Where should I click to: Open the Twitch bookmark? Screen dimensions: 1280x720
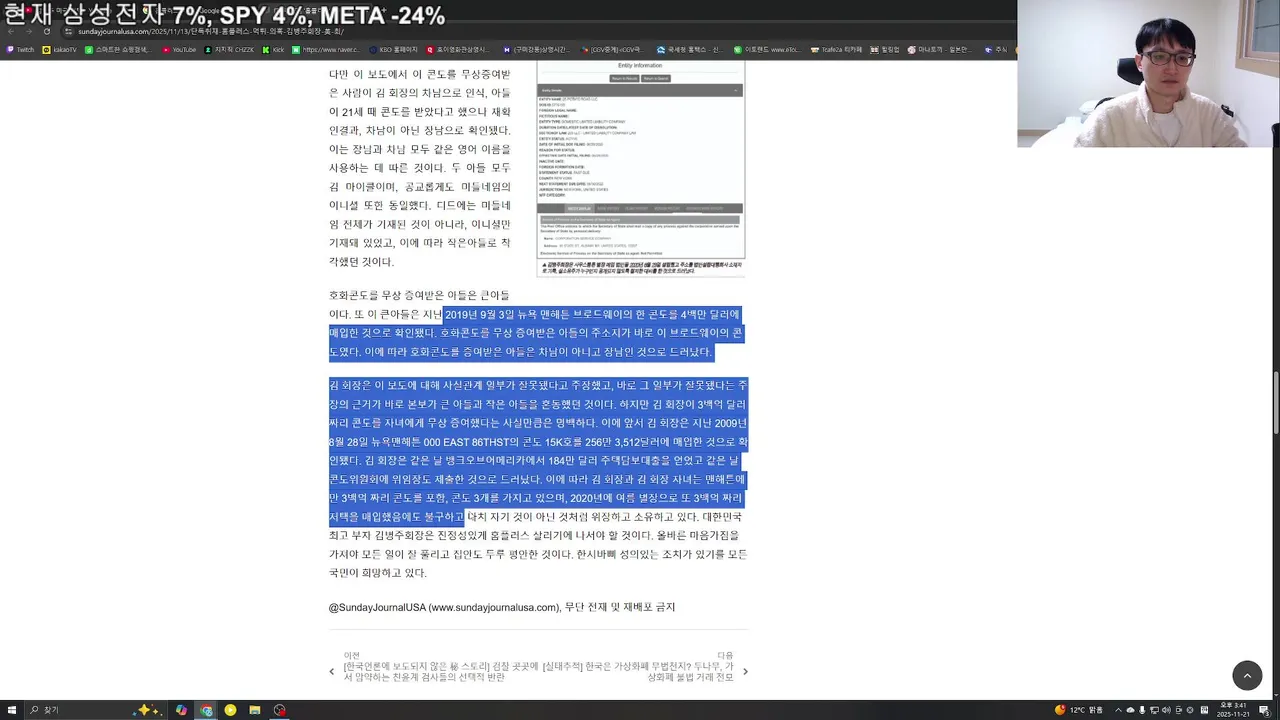pyautogui.click(x=20, y=49)
